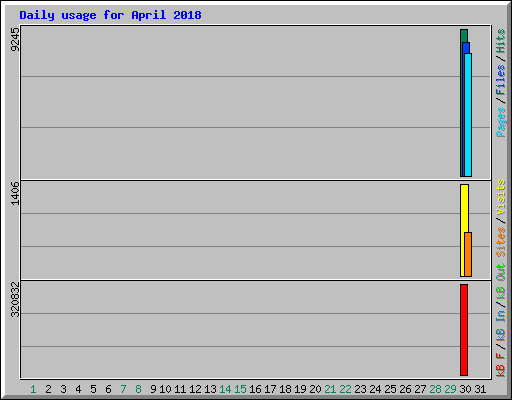Click day 29 on the x-axis
The width and height of the screenshot is (512, 400).
pyautogui.click(x=450, y=389)
